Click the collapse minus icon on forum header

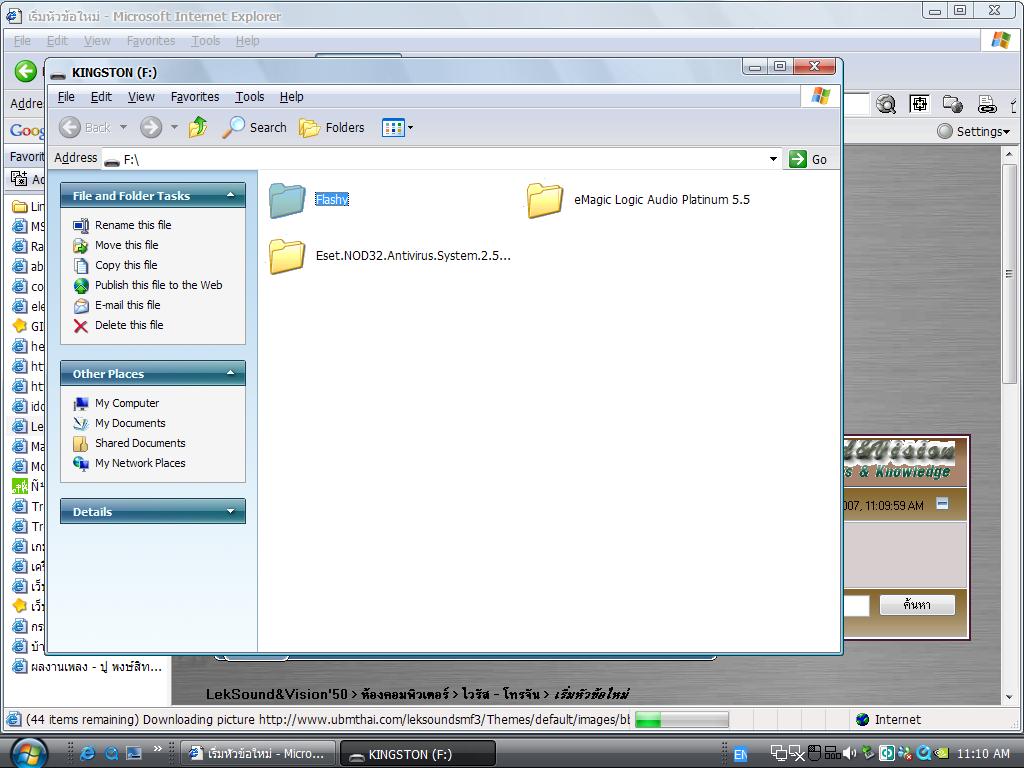(x=942, y=503)
